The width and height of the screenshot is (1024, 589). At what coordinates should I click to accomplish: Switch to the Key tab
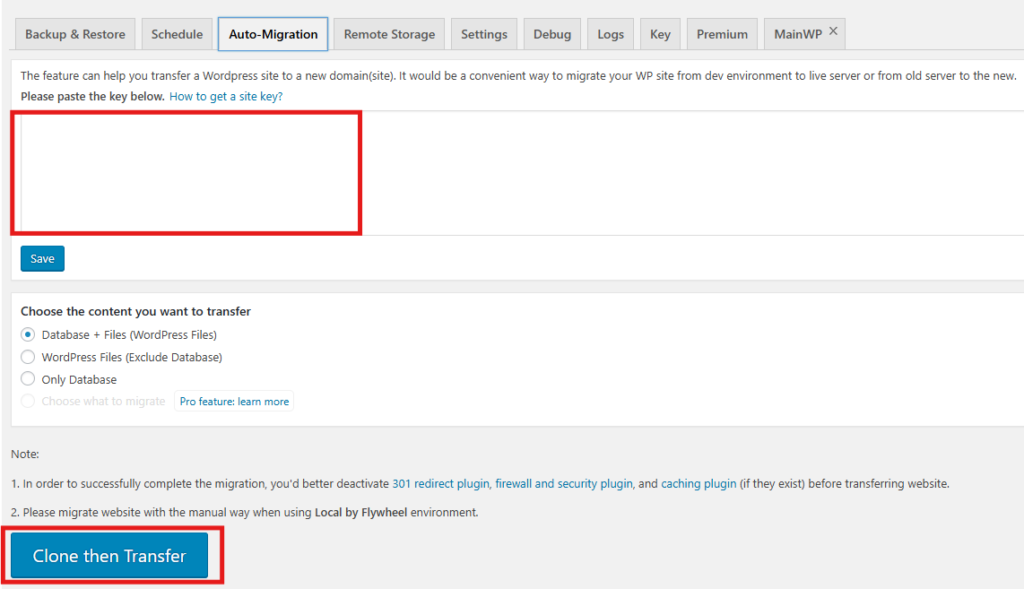(660, 34)
